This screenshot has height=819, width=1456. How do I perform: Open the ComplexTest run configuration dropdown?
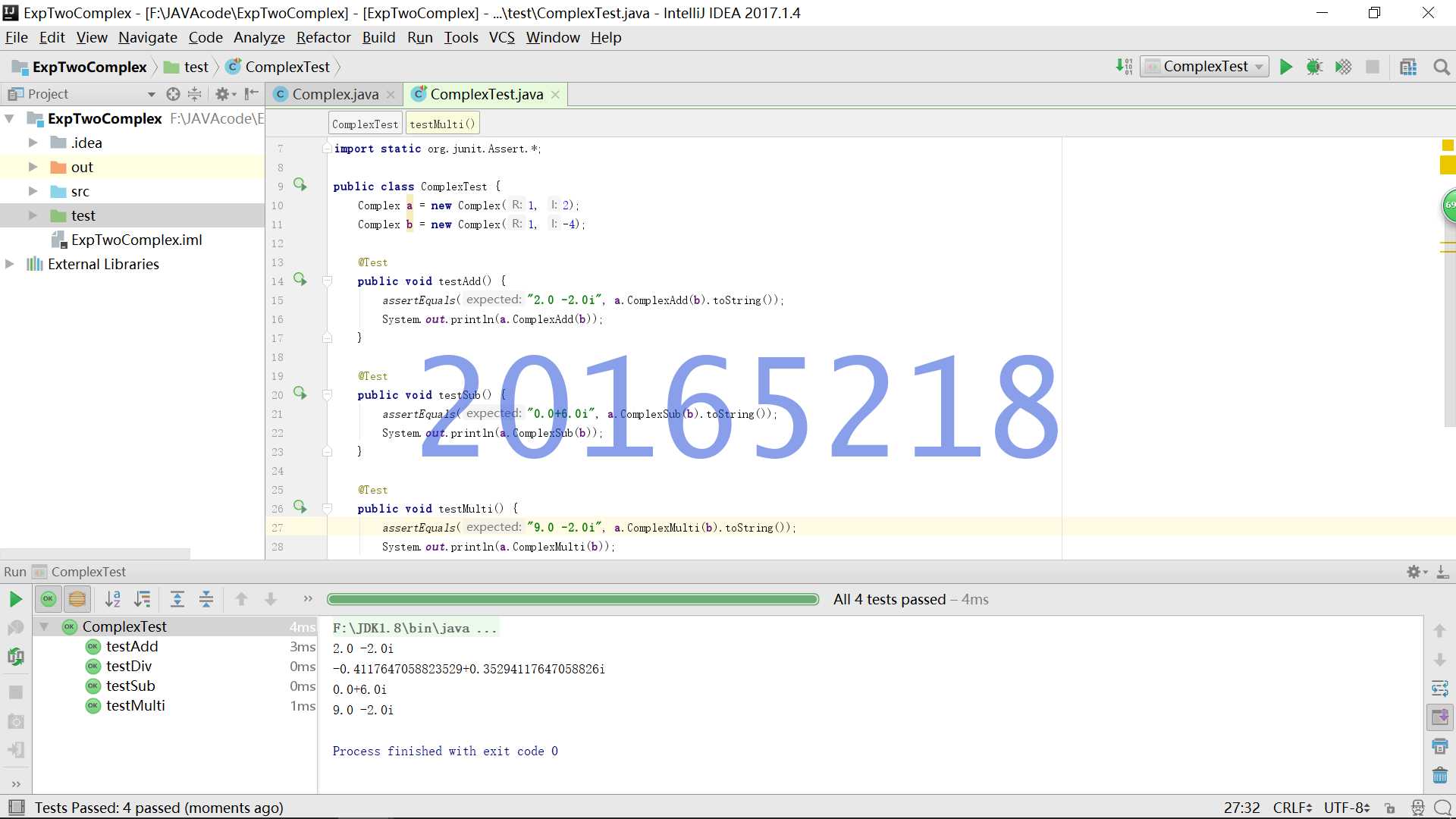click(x=1204, y=67)
